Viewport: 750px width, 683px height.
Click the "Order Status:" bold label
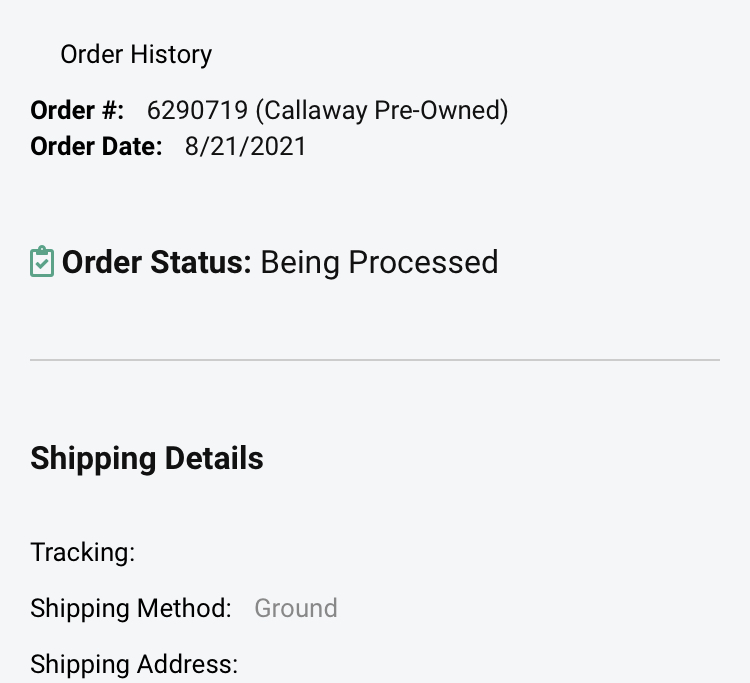[x=157, y=262]
